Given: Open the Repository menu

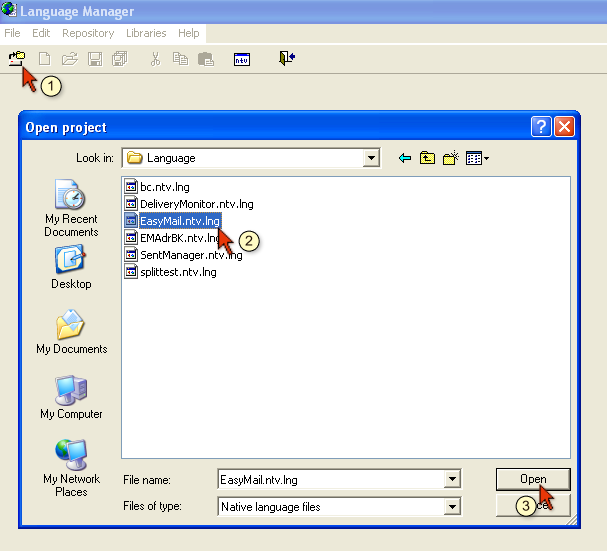Looking at the screenshot, I should pyautogui.click(x=88, y=33).
